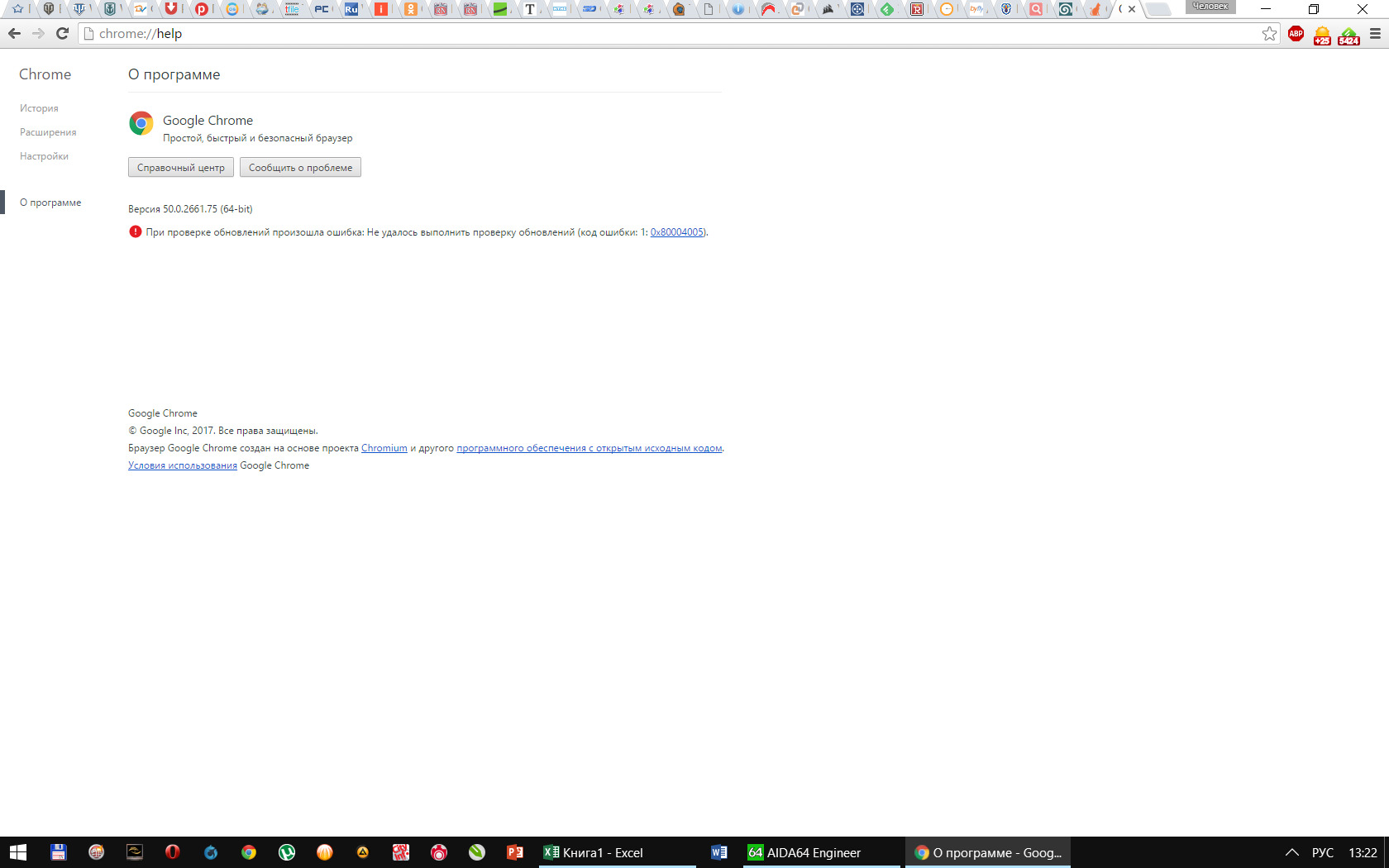Go back with the browser back arrow
The height and width of the screenshot is (868, 1389).
14,33
